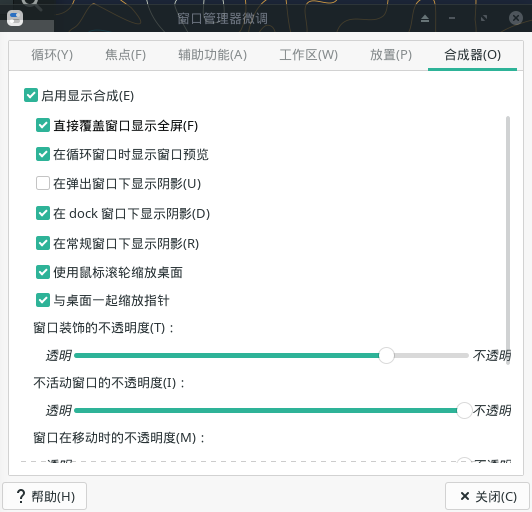Click the X icon on the 关闭 button
This screenshot has height=512, width=532.
point(464,496)
